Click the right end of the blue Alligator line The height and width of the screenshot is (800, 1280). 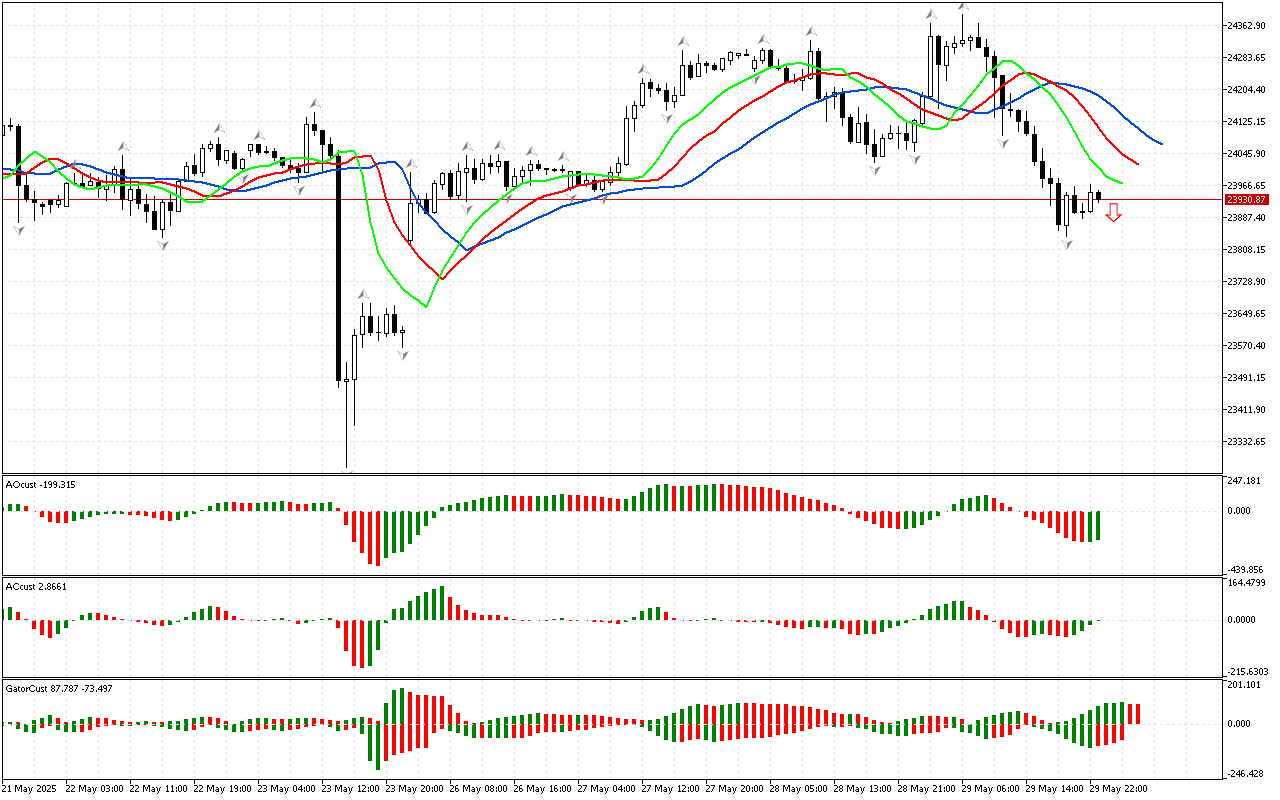[x=1160, y=143]
